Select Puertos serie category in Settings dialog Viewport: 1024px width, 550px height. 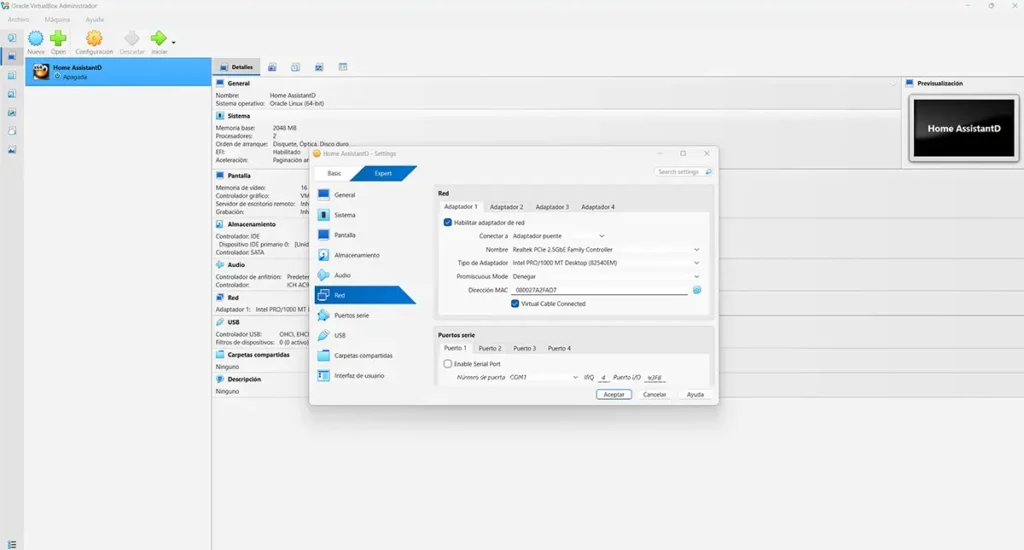pyautogui.click(x=364, y=315)
